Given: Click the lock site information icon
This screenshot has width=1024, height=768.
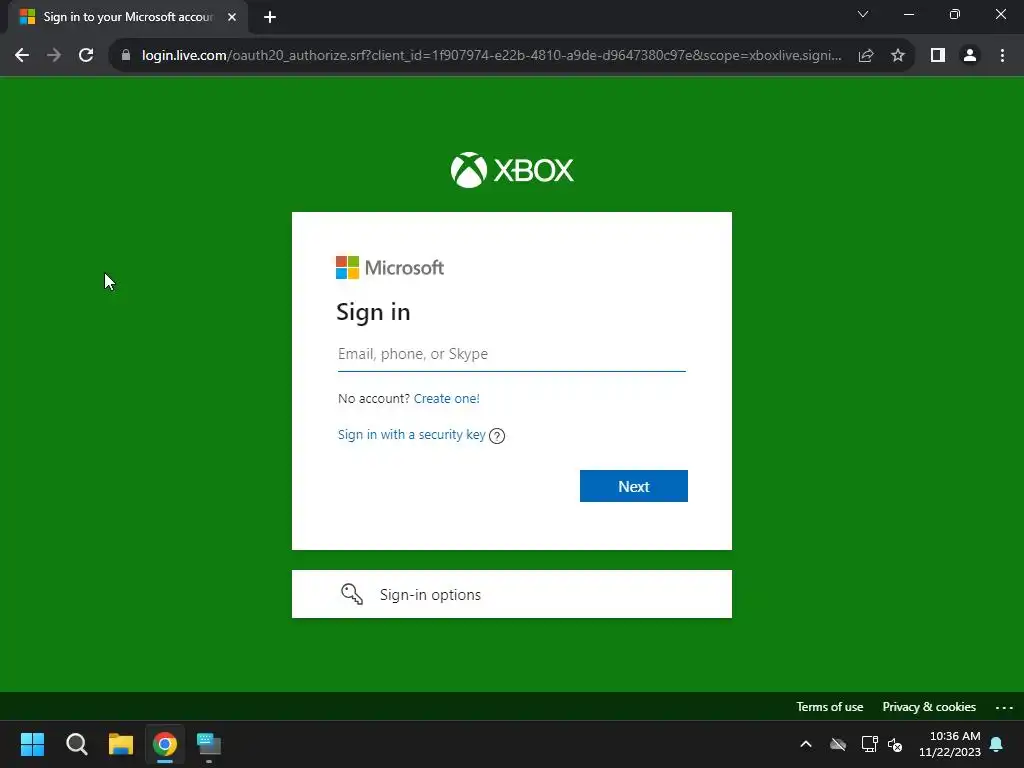Looking at the screenshot, I should pos(126,56).
